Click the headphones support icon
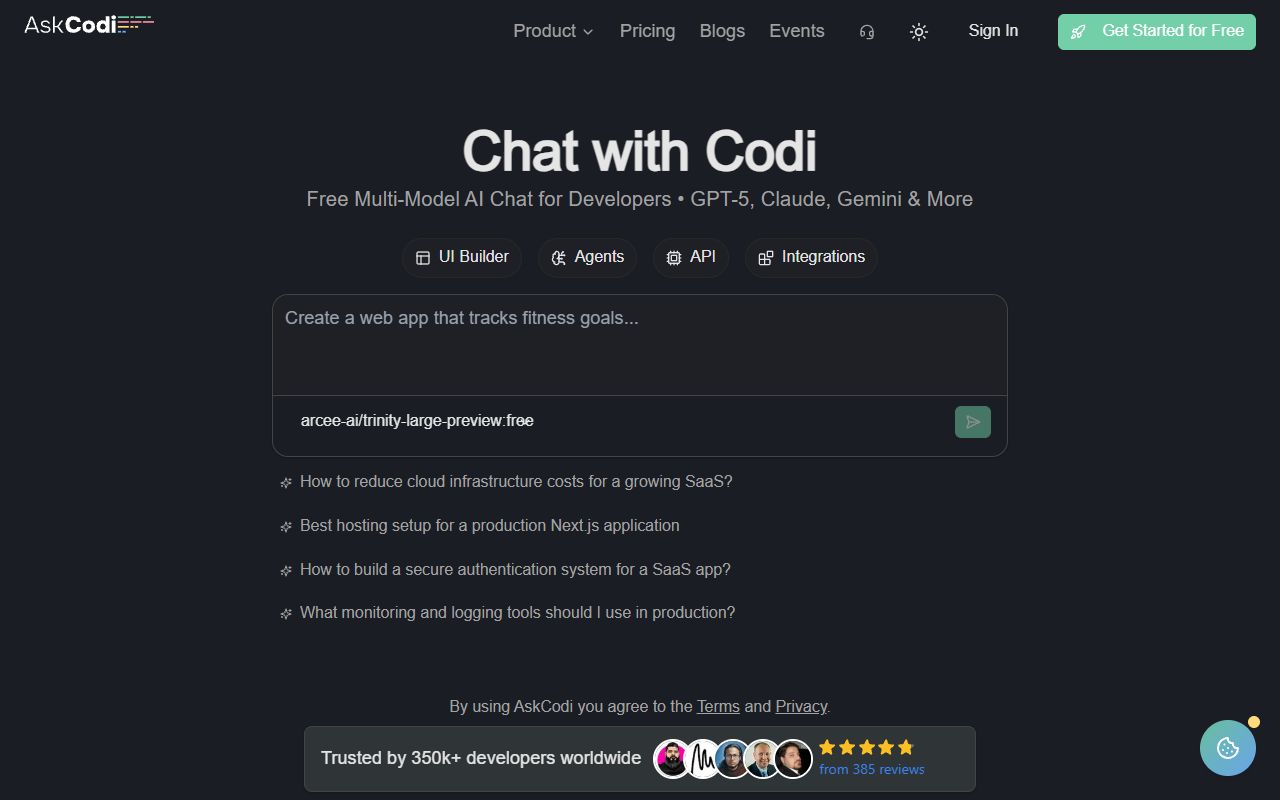 [x=866, y=31]
